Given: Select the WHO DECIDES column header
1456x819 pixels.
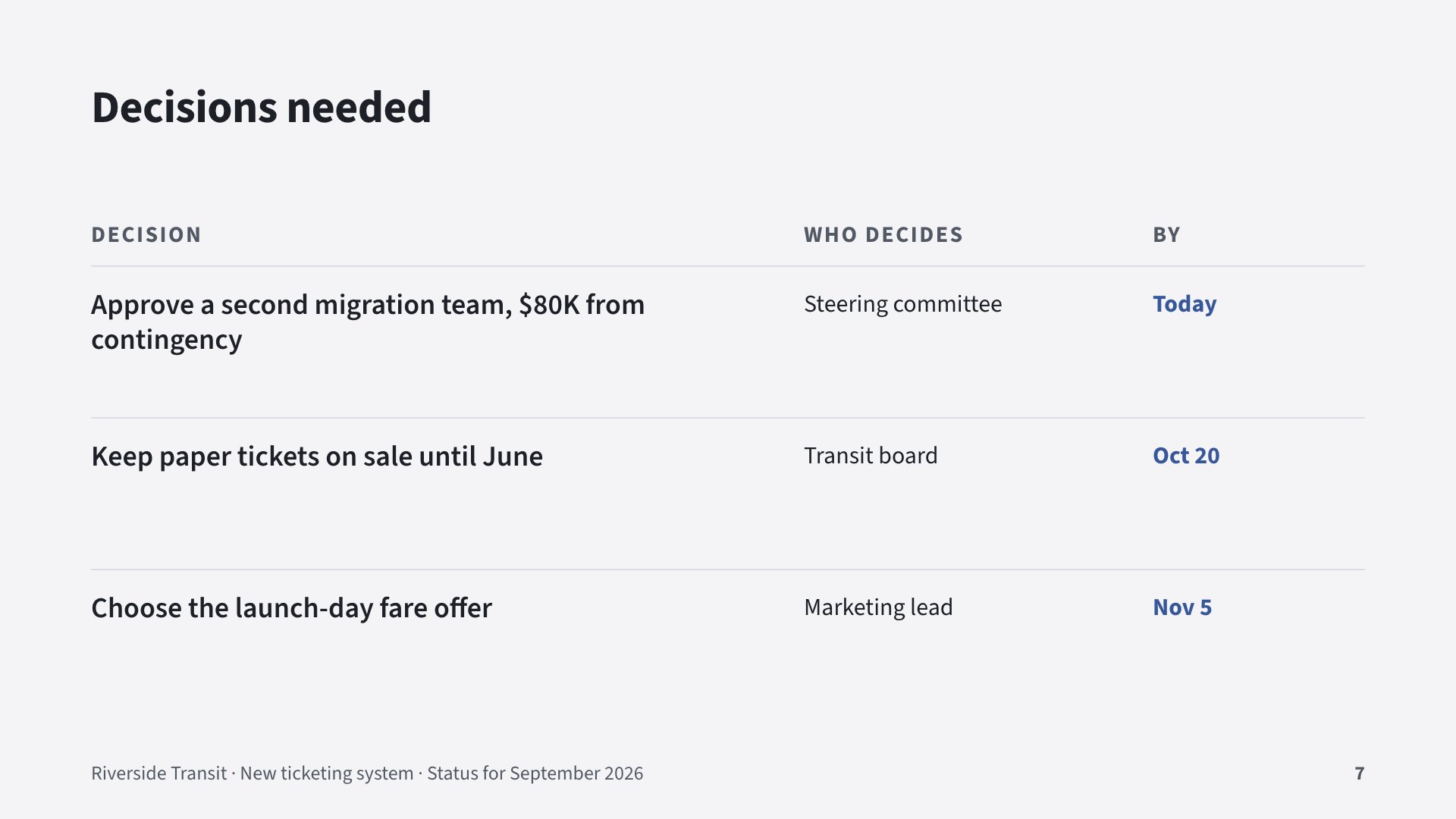Looking at the screenshot, I should [x=883, y=235].
